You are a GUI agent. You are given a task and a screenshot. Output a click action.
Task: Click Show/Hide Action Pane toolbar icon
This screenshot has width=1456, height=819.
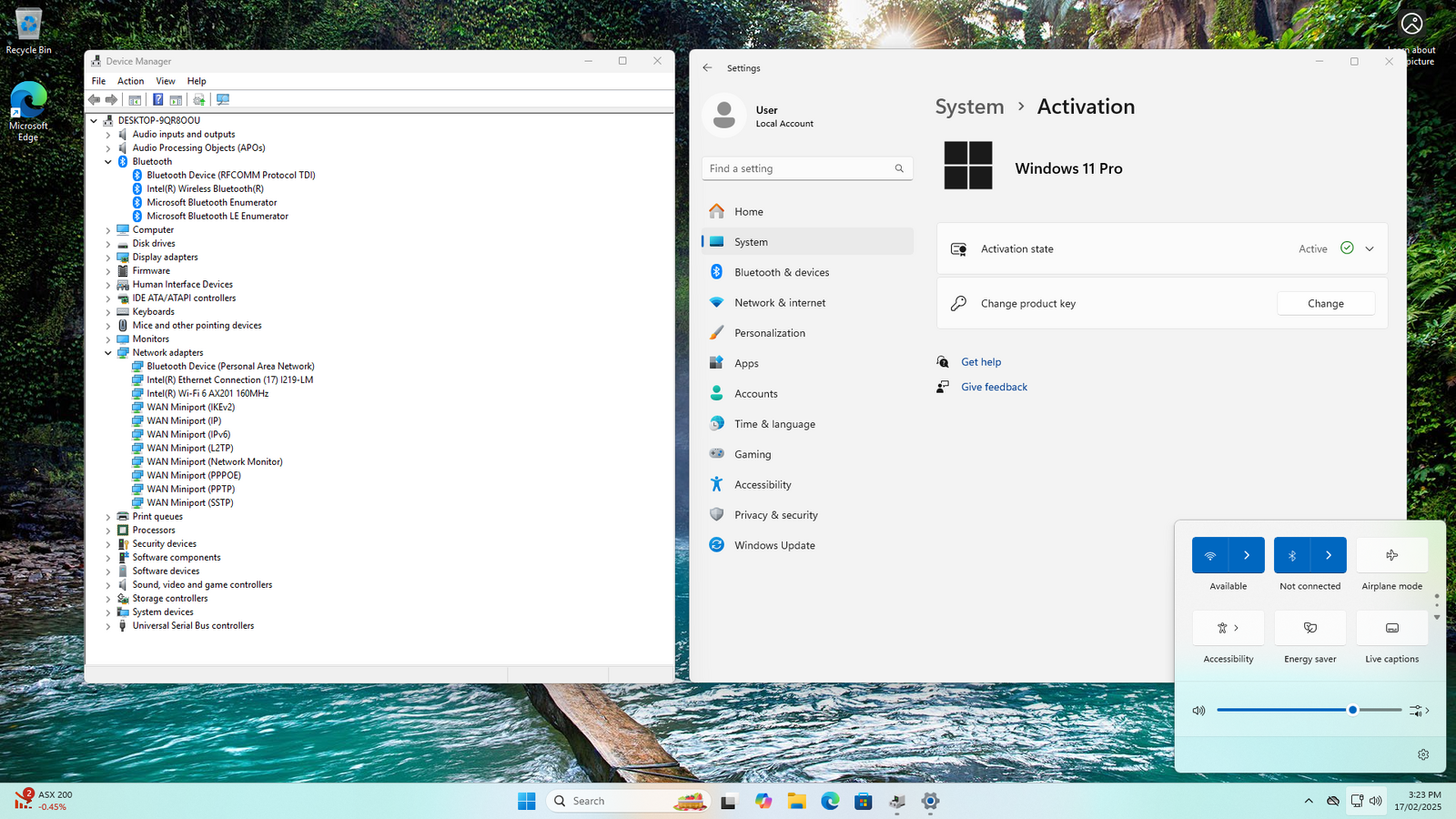click(177, 100)
